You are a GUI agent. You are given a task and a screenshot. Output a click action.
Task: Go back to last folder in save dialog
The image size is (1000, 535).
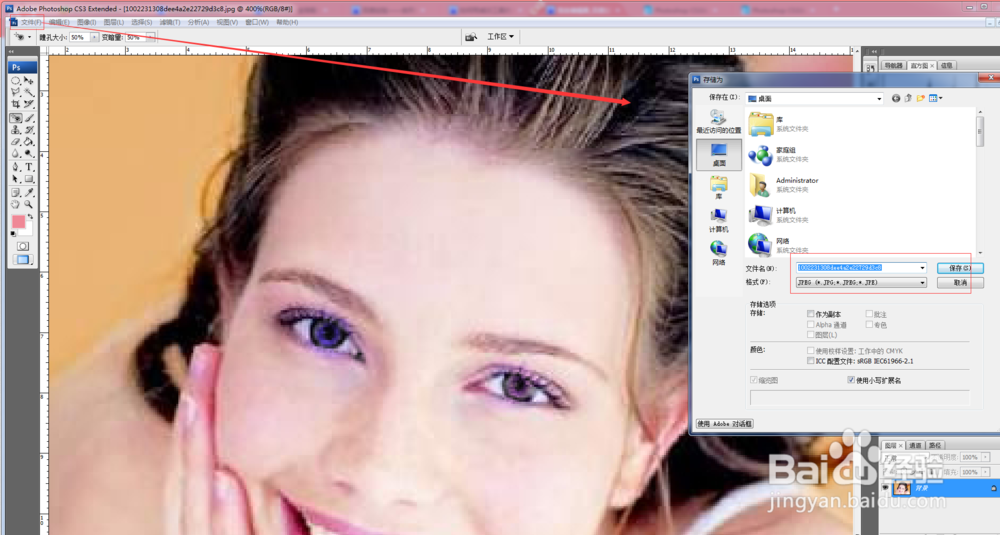pyautogui.click(x=896, y=98)
